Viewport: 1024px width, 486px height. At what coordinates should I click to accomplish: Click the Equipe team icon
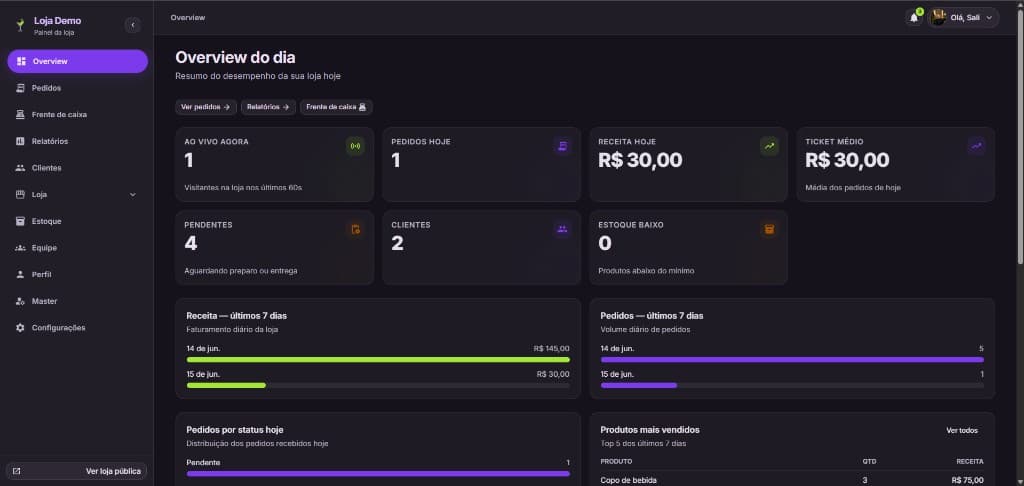(x=20, y=248)
